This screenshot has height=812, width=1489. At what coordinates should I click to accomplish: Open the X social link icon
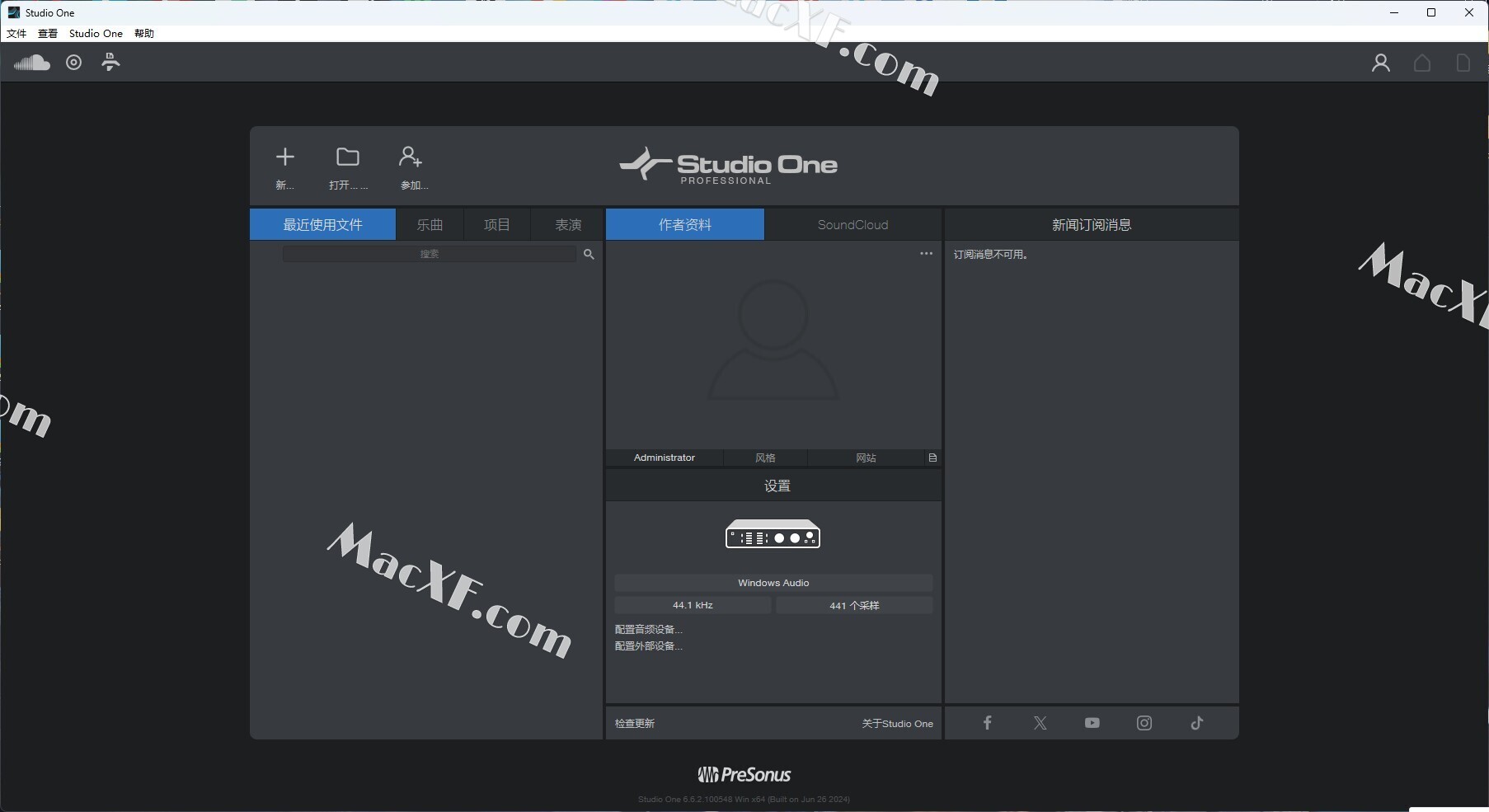(1040, 723)
